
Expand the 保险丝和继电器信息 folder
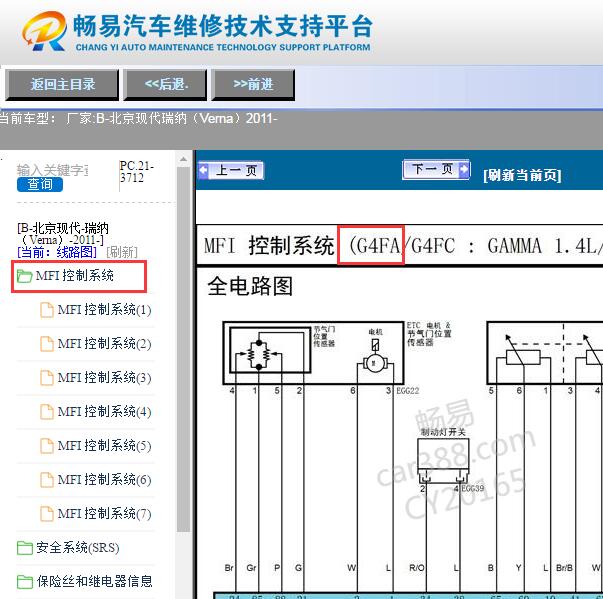tap(95, 581)
